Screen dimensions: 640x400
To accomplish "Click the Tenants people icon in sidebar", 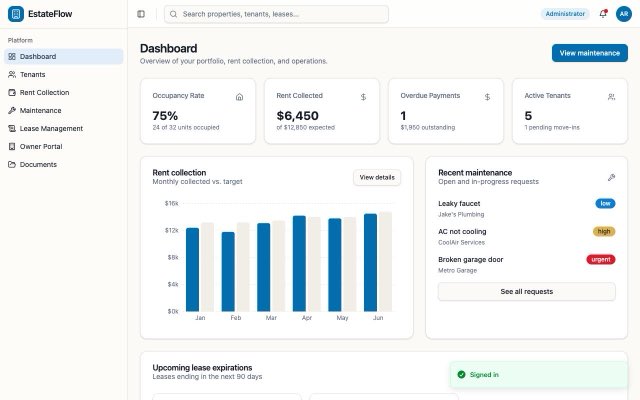I will click(x=12, y=74).
